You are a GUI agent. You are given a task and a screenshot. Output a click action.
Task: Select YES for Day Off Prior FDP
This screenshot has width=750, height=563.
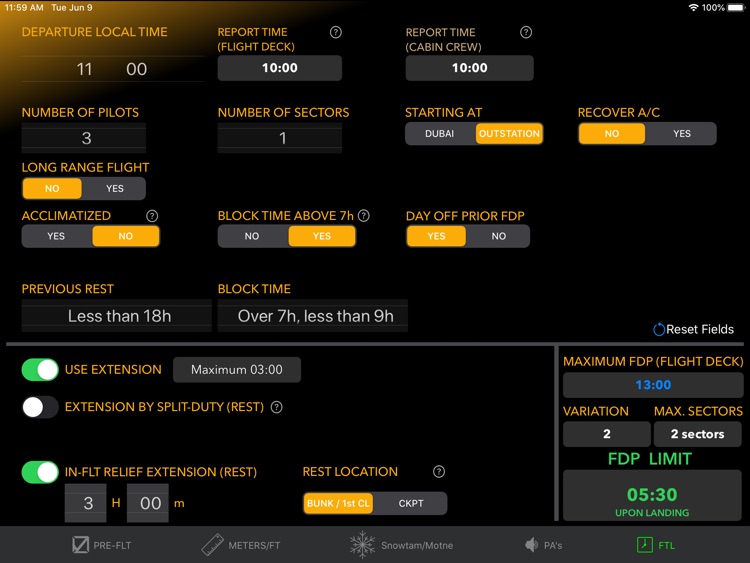pyautogui.click(x=436, y=236)
